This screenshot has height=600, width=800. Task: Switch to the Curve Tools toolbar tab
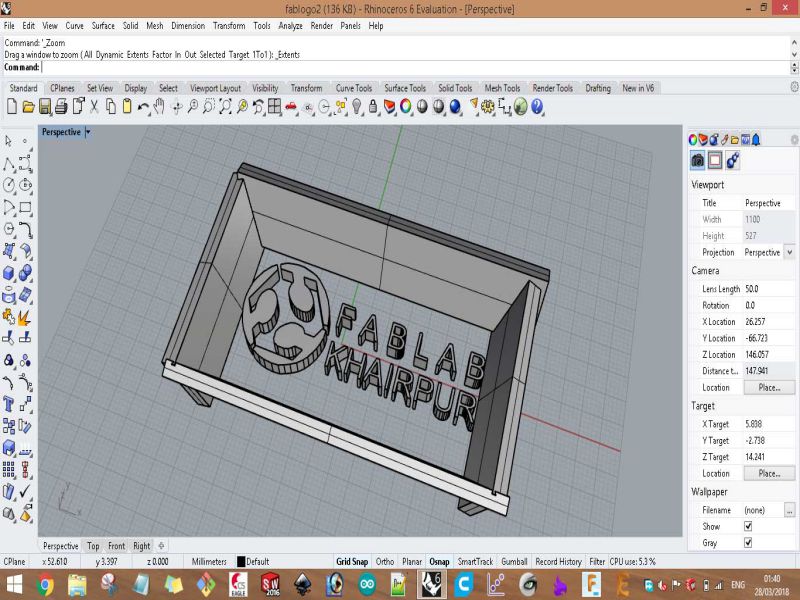click(x=353, y=88)
